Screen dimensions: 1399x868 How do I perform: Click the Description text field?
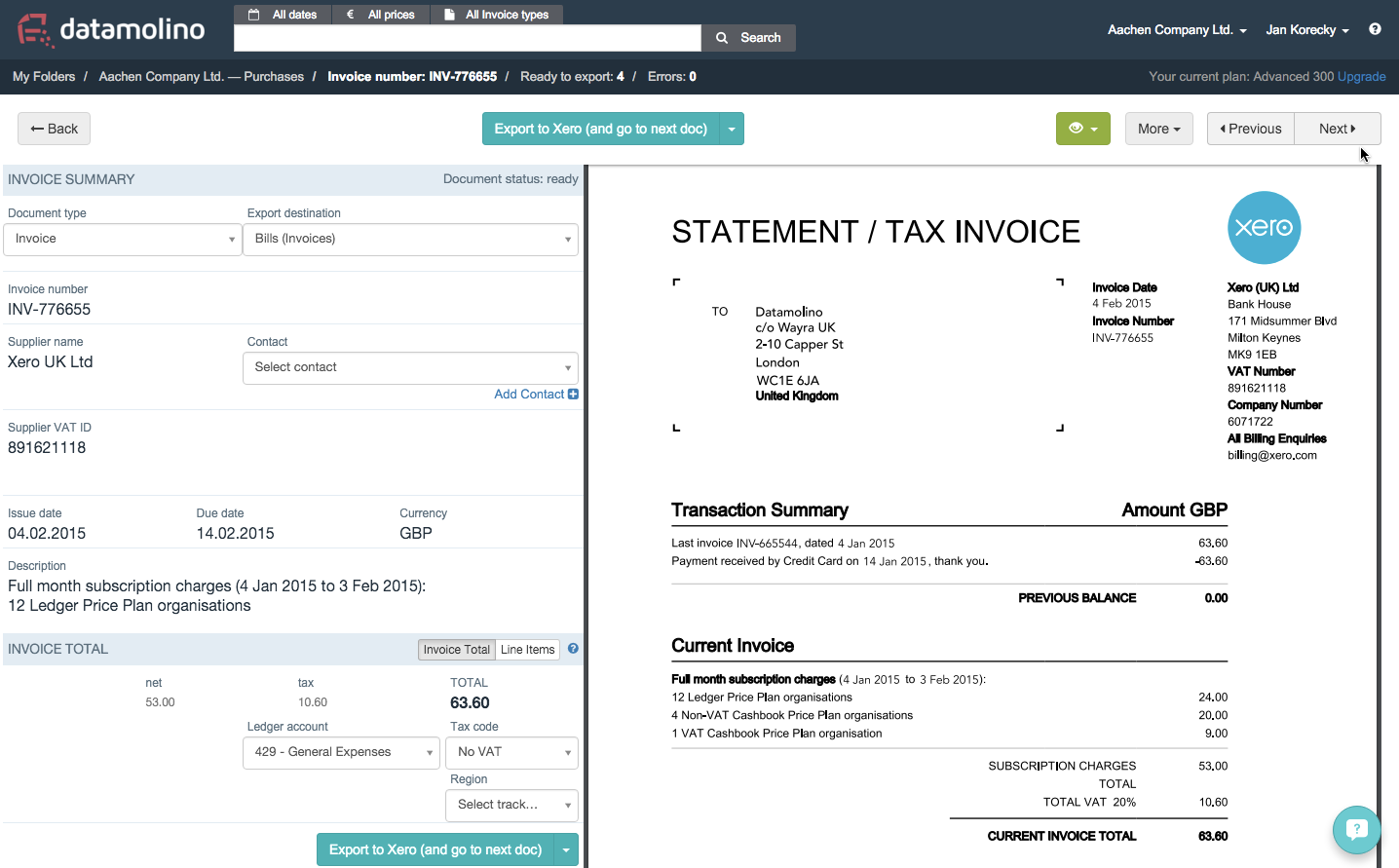pos(217,596)
